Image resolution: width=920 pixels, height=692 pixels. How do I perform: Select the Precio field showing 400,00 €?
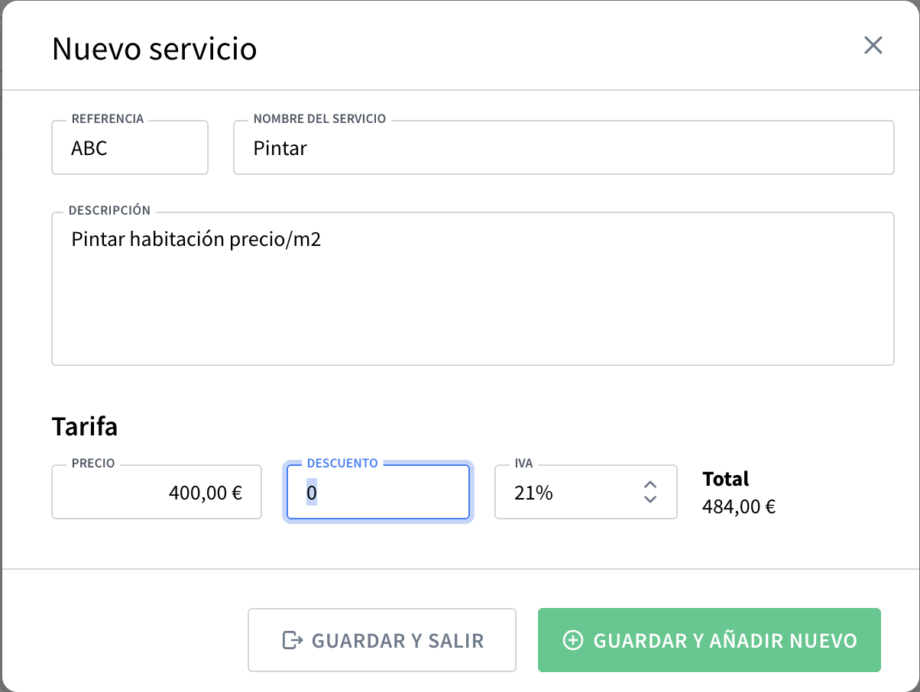tap(157, 492)
